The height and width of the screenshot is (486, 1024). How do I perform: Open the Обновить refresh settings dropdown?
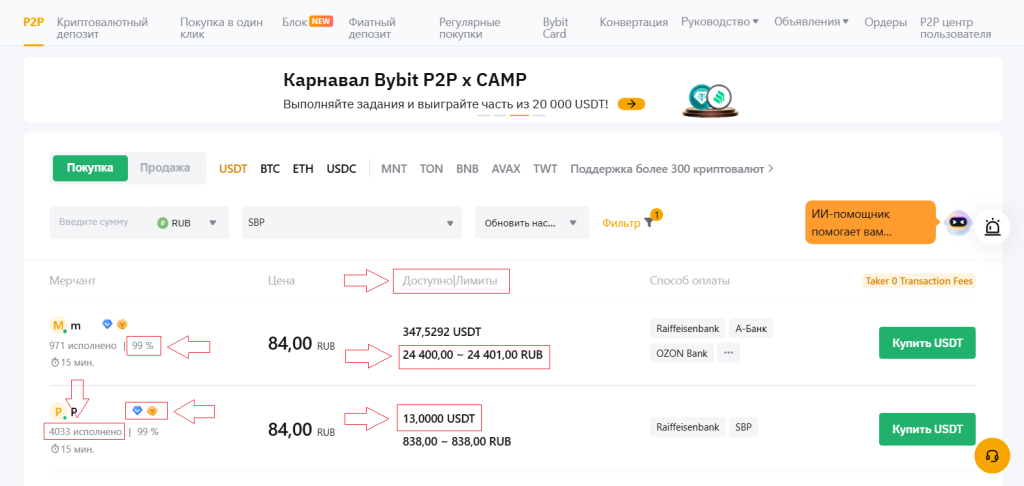pos(531,223)
